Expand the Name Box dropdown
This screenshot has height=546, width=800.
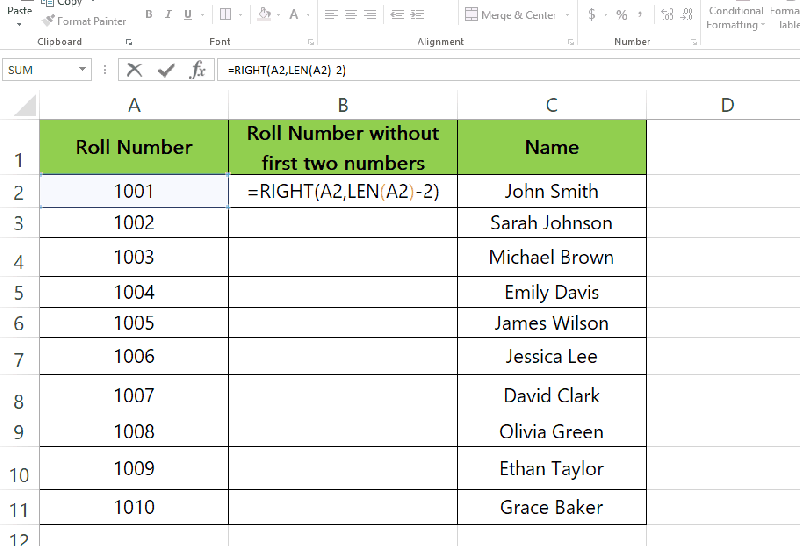click(x=82, y=69)
